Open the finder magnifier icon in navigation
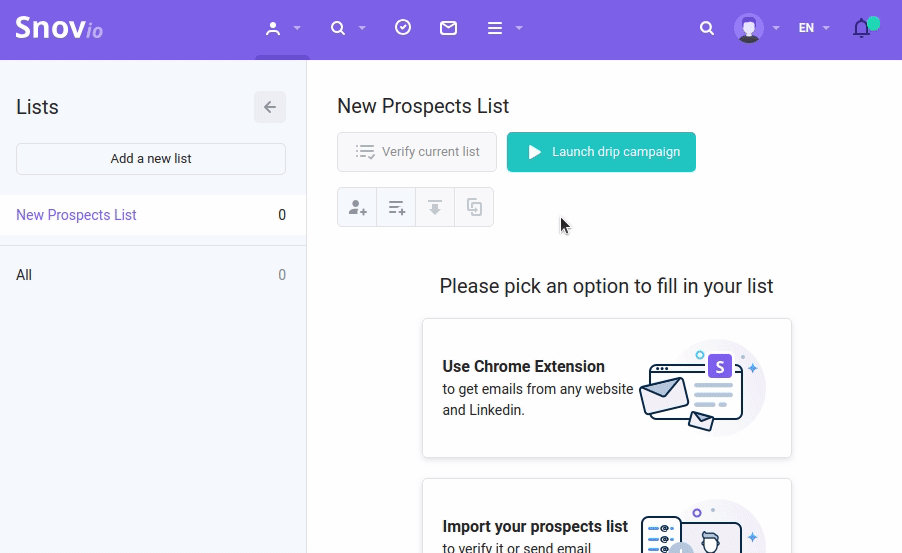Screen dimensions: 902x553 pos(338,28)
